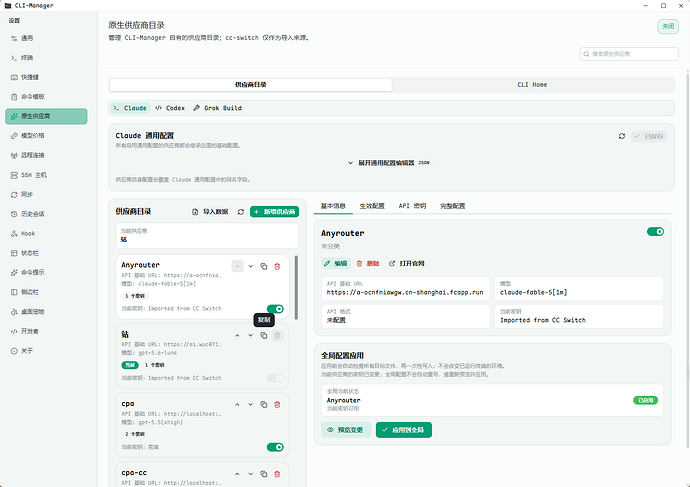Image resolution: width=690 pixels, height=487 pixels.
Task: Switch to the 供应商目录 tab
Action: pyautogui.click(x=250, y=85)
